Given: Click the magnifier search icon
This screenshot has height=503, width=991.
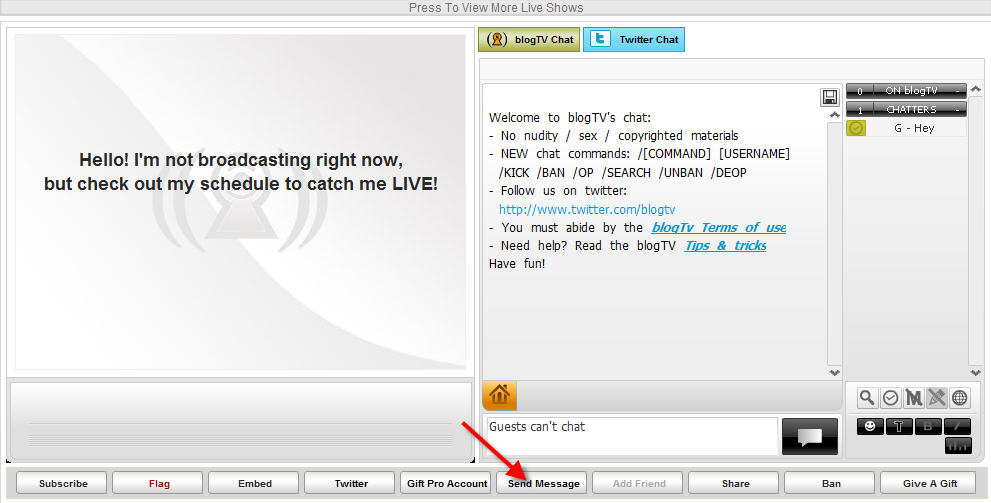Looking at the screenshot, I should [x=867, y=398].
